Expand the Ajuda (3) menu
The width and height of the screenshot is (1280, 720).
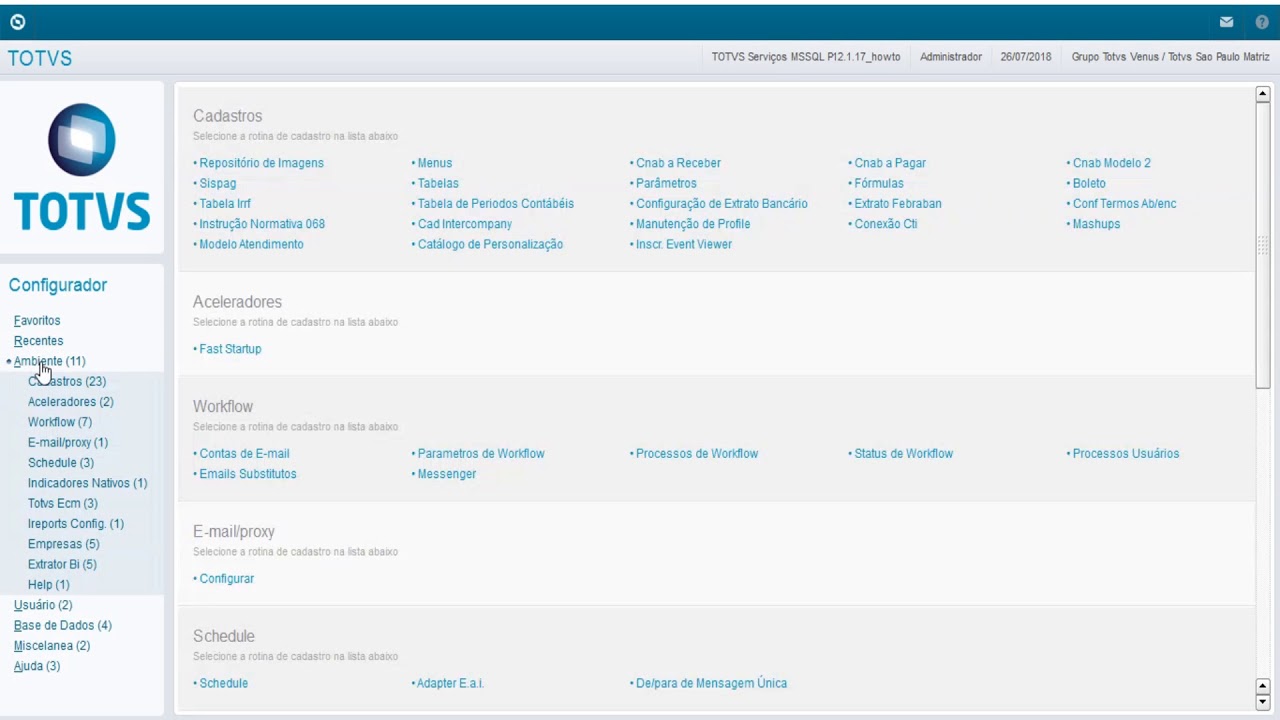tap(37, 666)
